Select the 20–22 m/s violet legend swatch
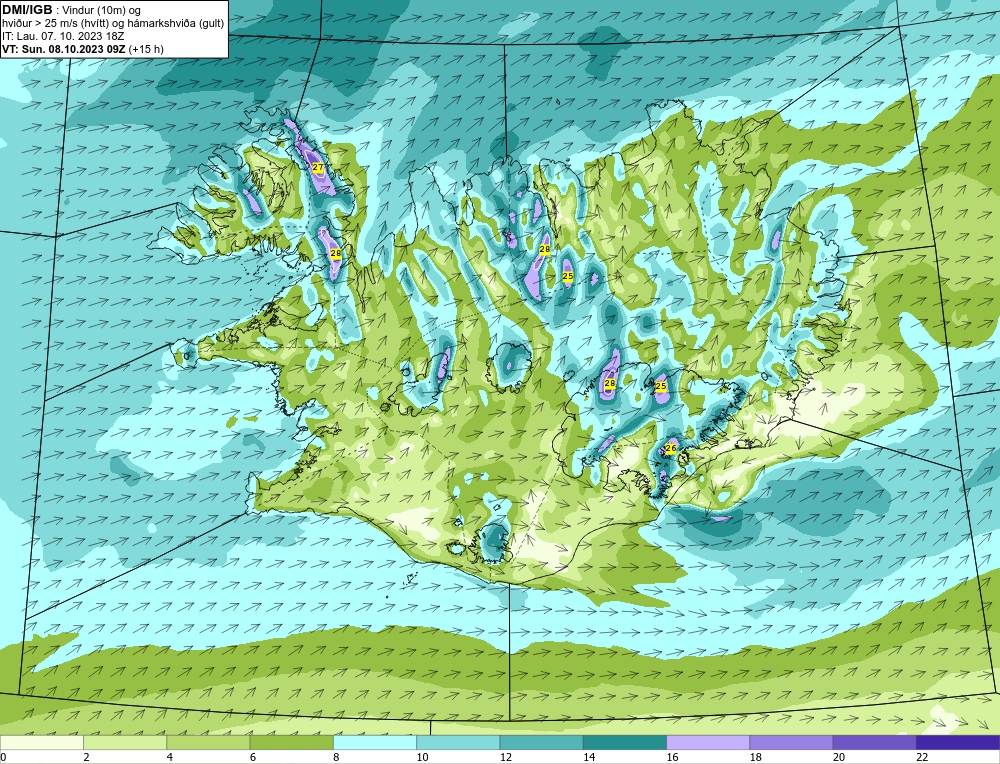 point(874,742)
